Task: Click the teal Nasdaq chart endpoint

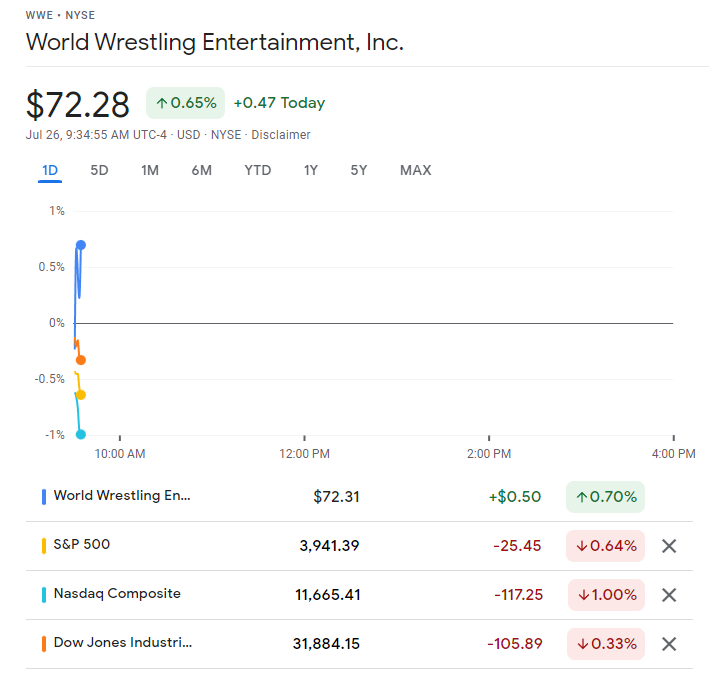Action: tap(80, 435)
